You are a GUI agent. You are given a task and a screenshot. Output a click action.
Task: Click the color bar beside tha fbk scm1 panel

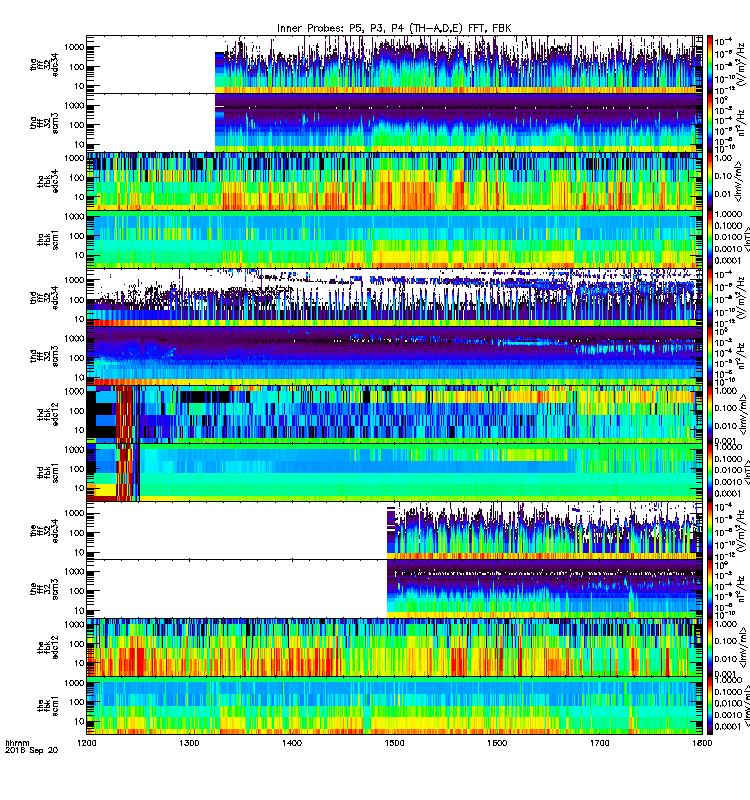pos(710,239)
